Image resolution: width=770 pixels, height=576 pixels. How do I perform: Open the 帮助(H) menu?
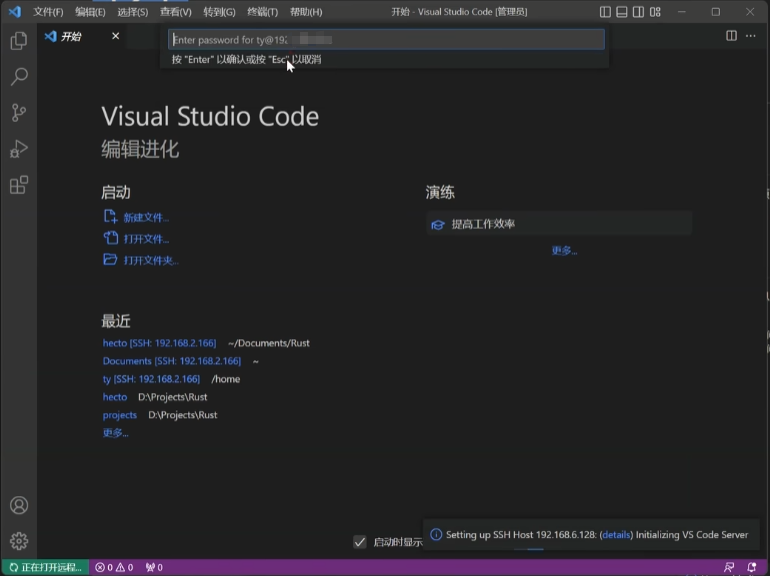click(306, 12)
